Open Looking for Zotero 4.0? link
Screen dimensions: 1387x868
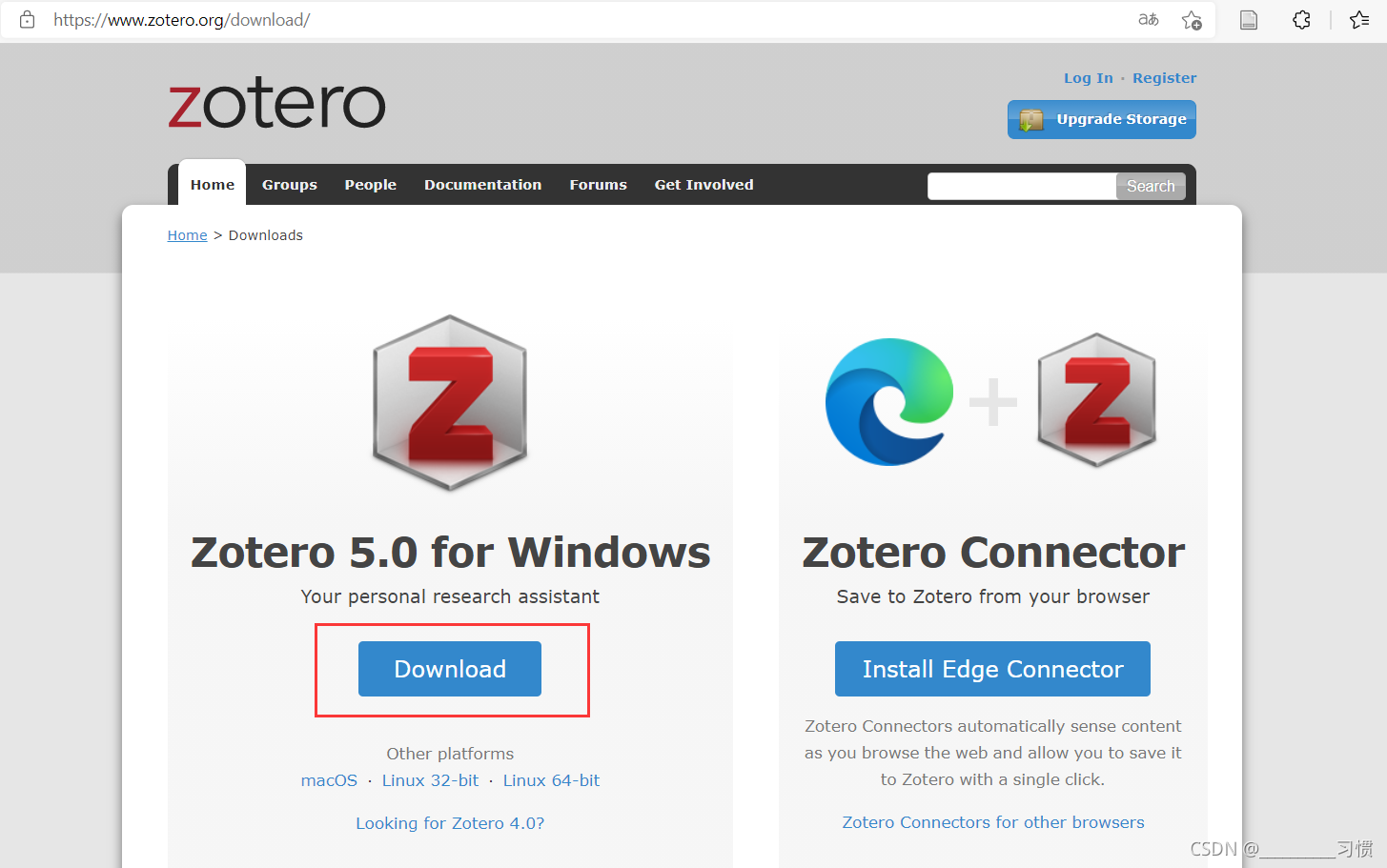(450, 823)
